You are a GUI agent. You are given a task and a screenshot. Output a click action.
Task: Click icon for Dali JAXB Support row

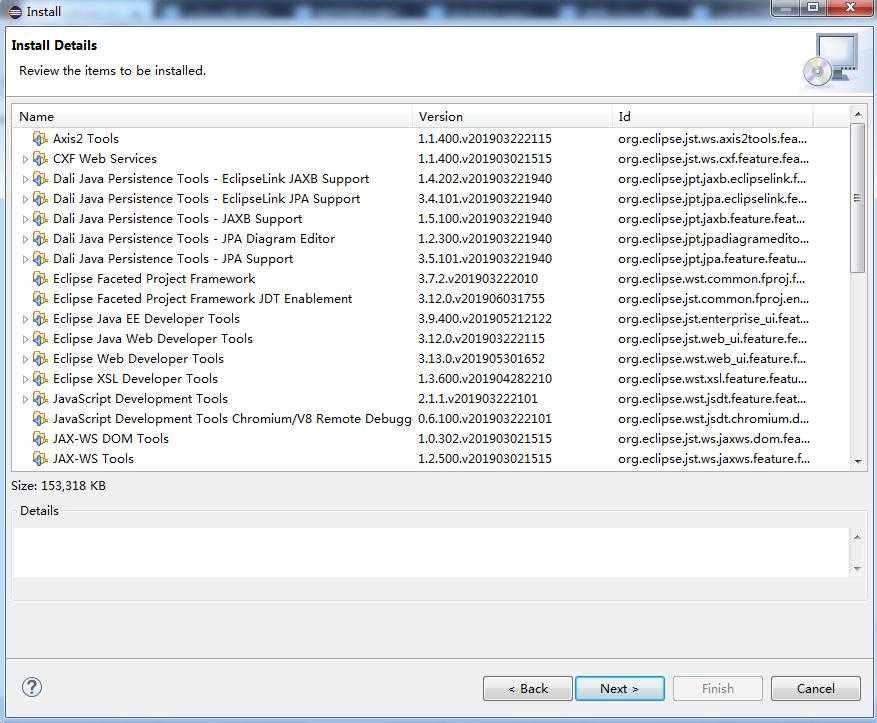pos(40,218)
